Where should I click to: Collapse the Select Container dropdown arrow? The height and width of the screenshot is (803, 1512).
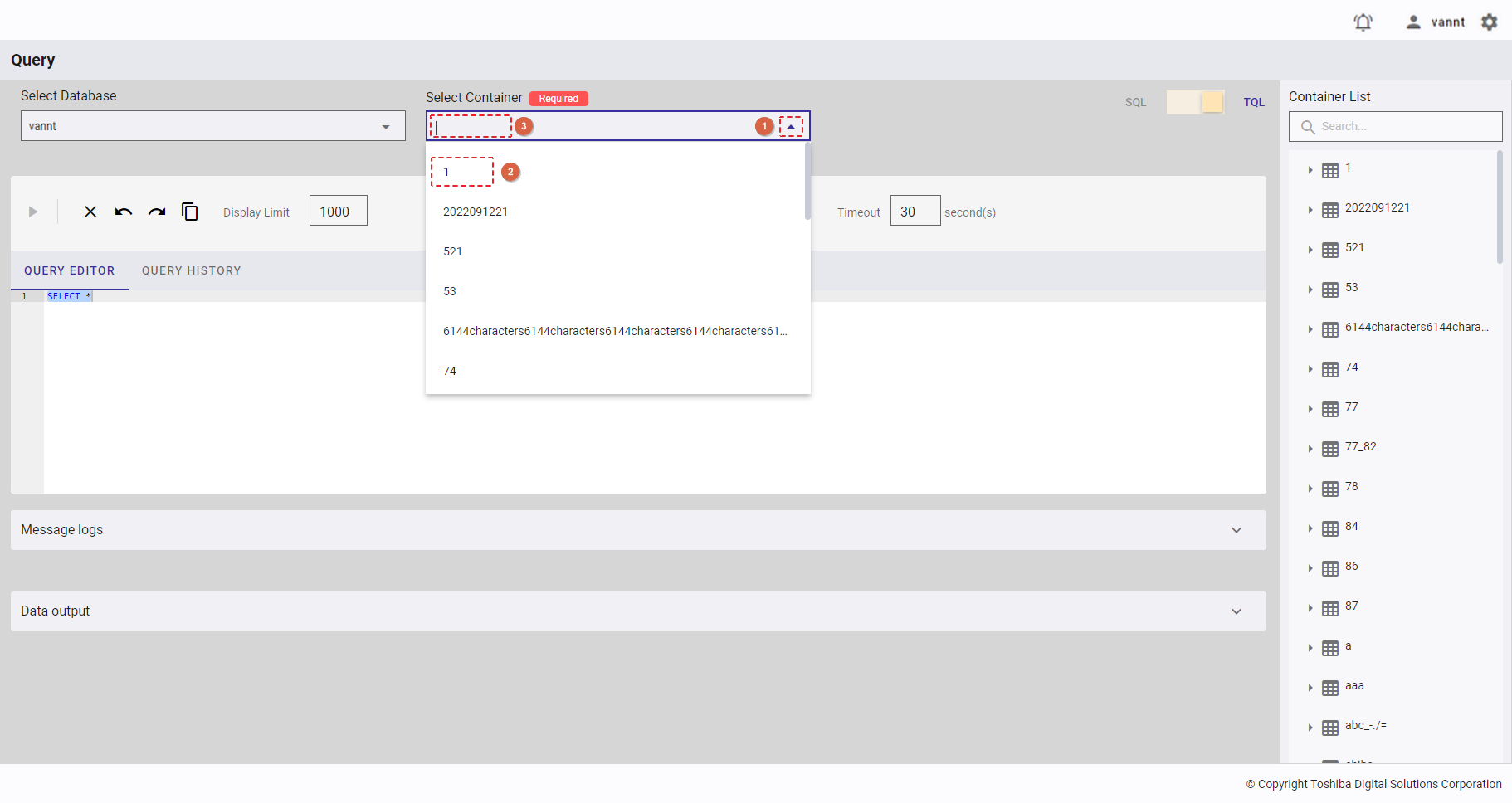tap(791, 126)
